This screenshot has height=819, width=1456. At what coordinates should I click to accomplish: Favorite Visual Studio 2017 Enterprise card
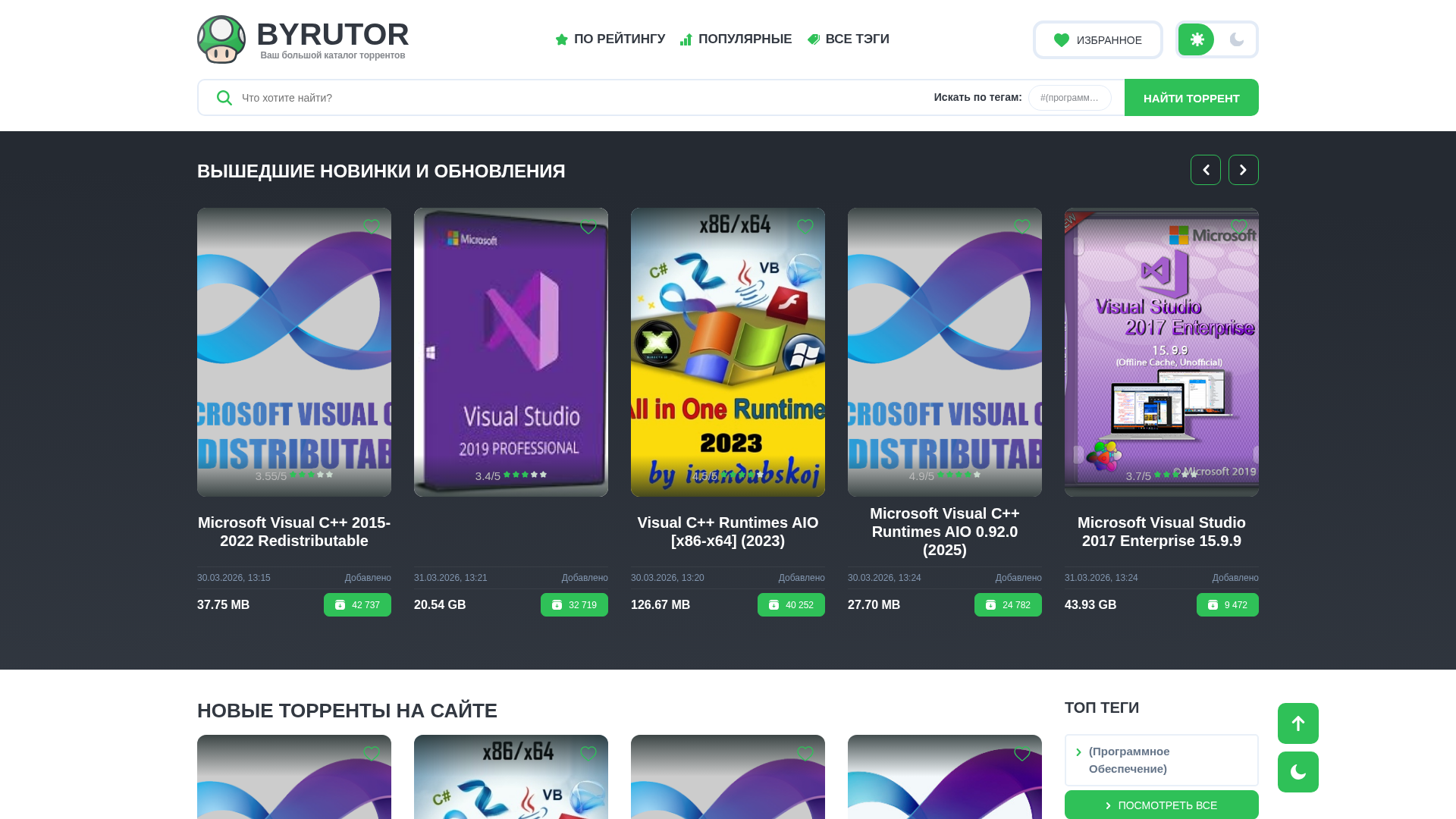tap(1239, 227)
